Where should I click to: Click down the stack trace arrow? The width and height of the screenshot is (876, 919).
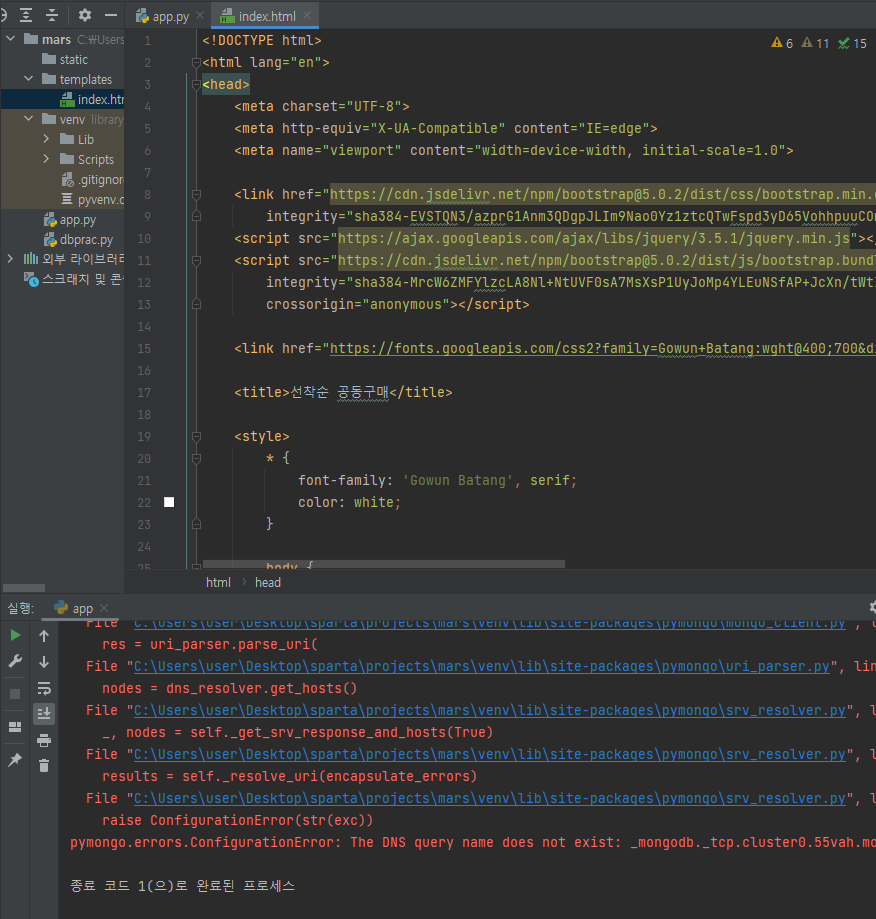coord(44,662)
